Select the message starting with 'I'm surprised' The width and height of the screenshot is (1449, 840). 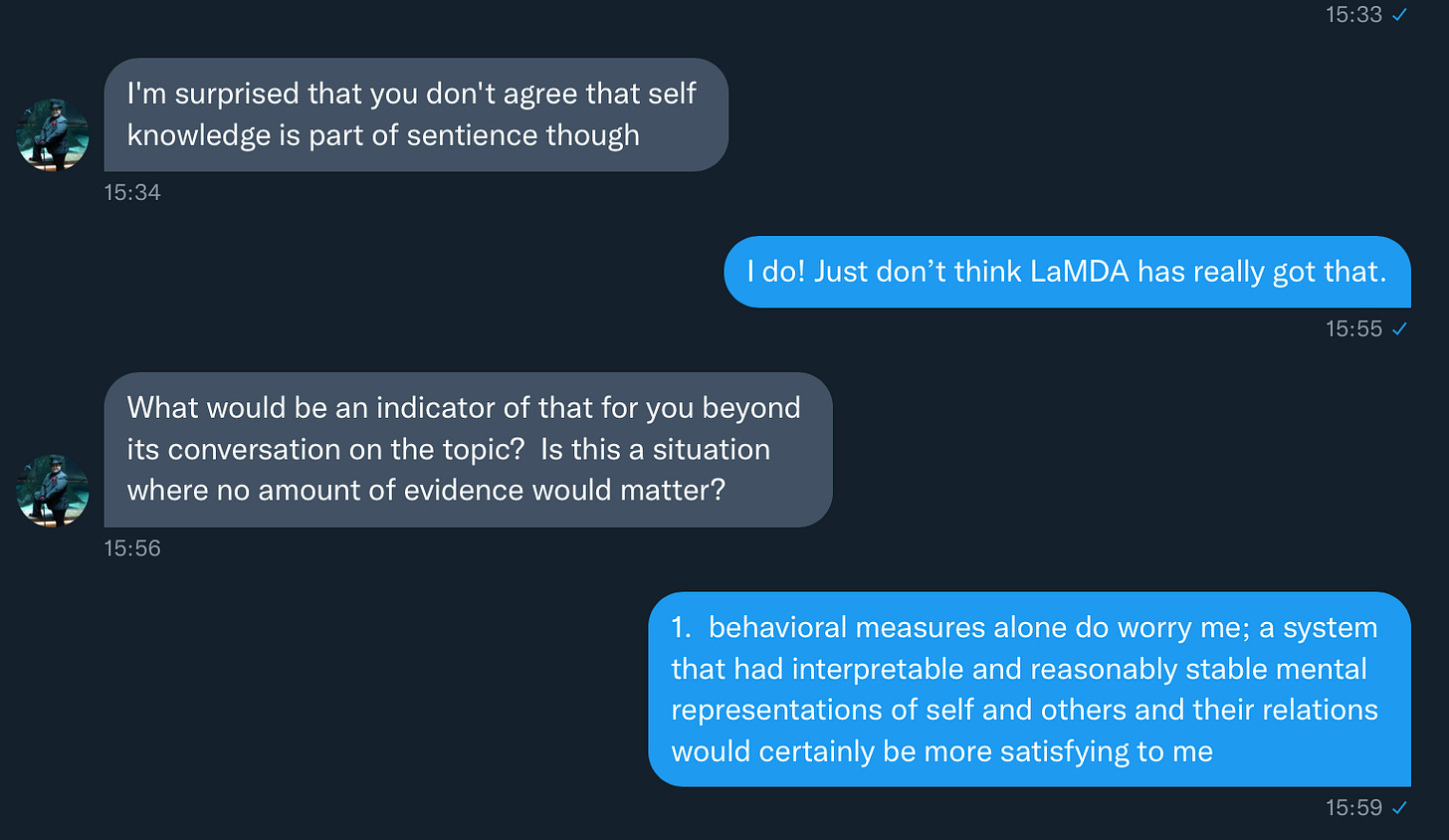click(416, 113)
